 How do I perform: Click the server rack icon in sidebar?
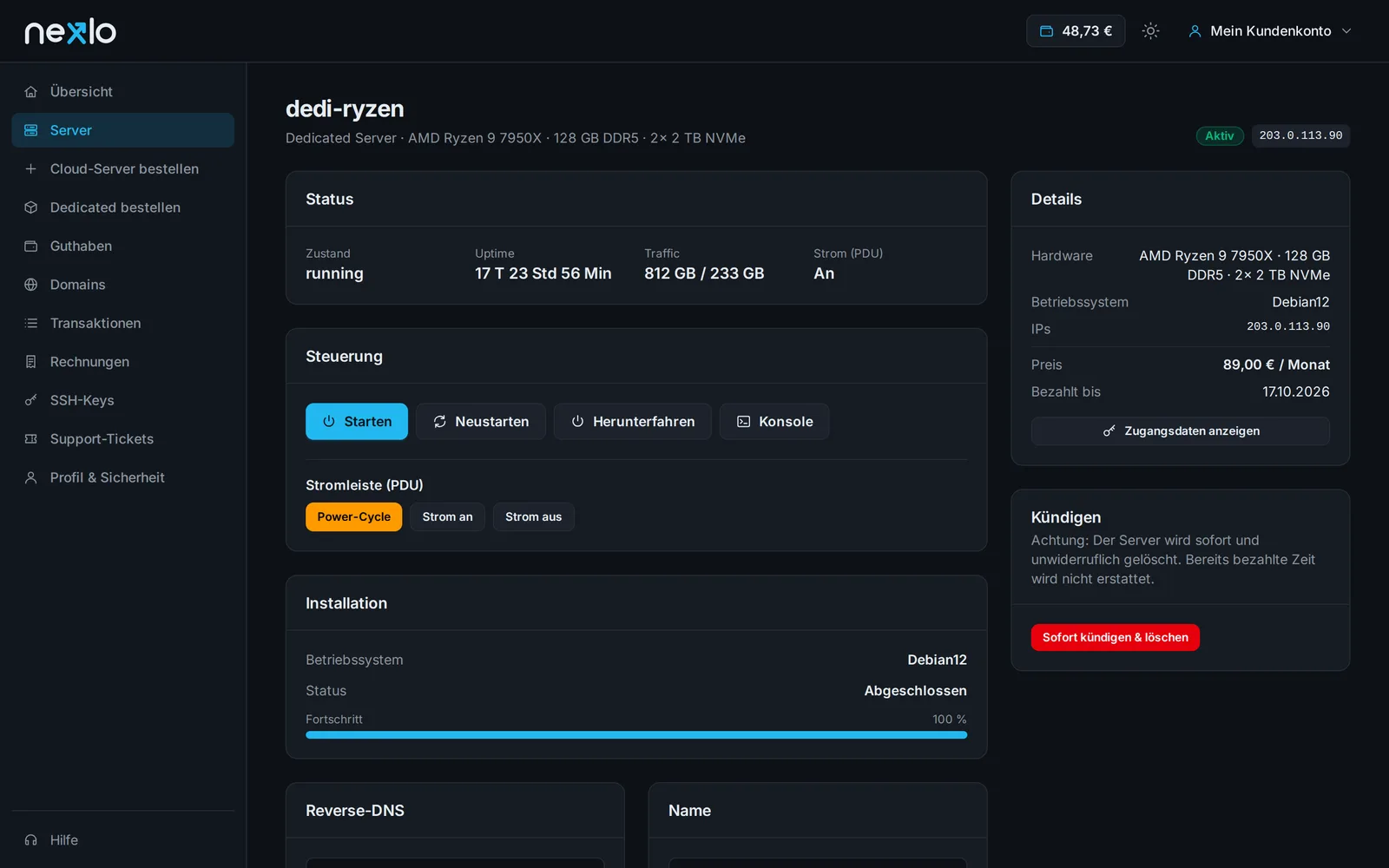[31, 130]
